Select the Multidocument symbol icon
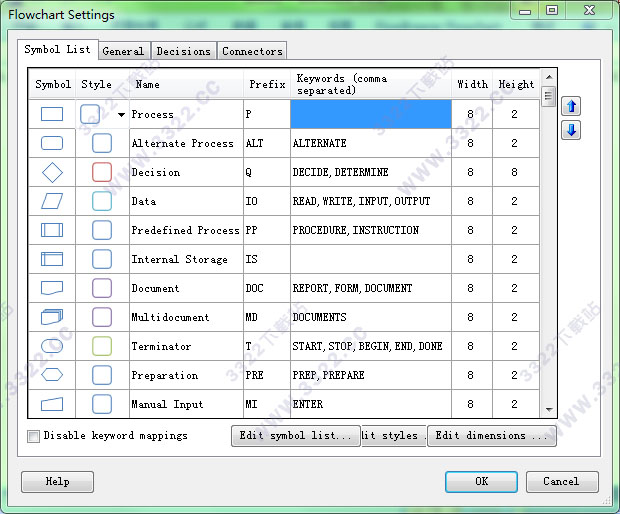Screen dimensions: 620x514 (52, 317)
